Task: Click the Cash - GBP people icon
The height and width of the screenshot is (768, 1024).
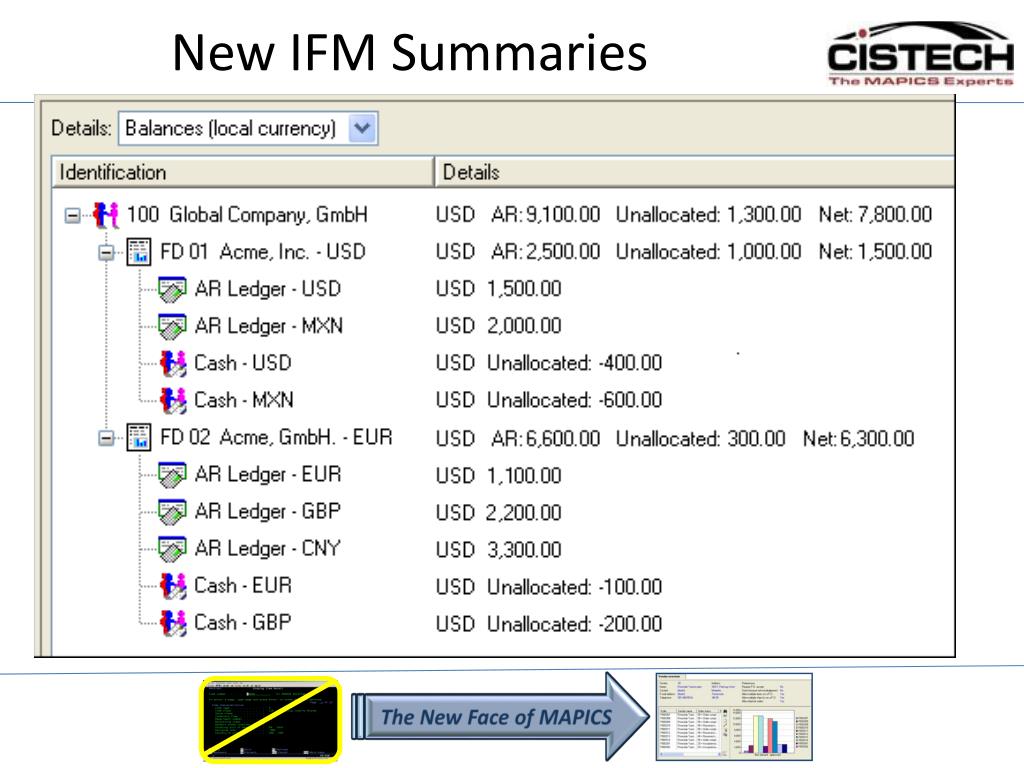Action: coord(173,623)
